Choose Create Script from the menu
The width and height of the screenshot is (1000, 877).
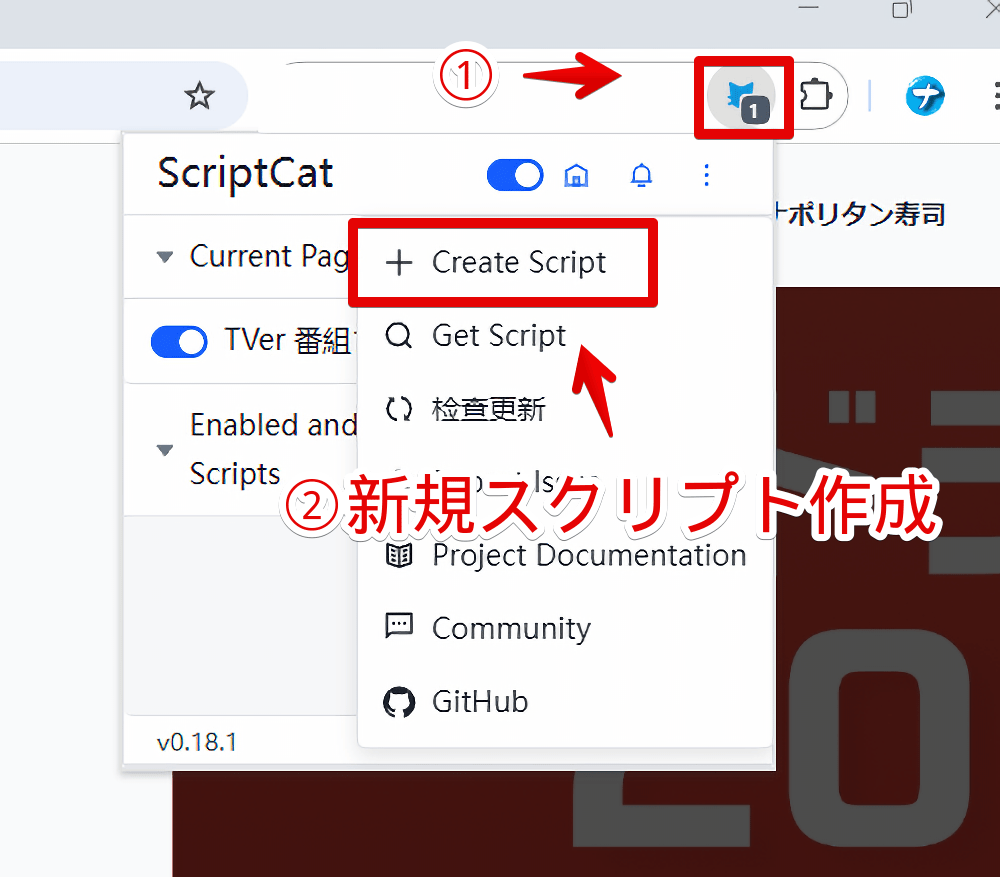(x=503, y=263)
